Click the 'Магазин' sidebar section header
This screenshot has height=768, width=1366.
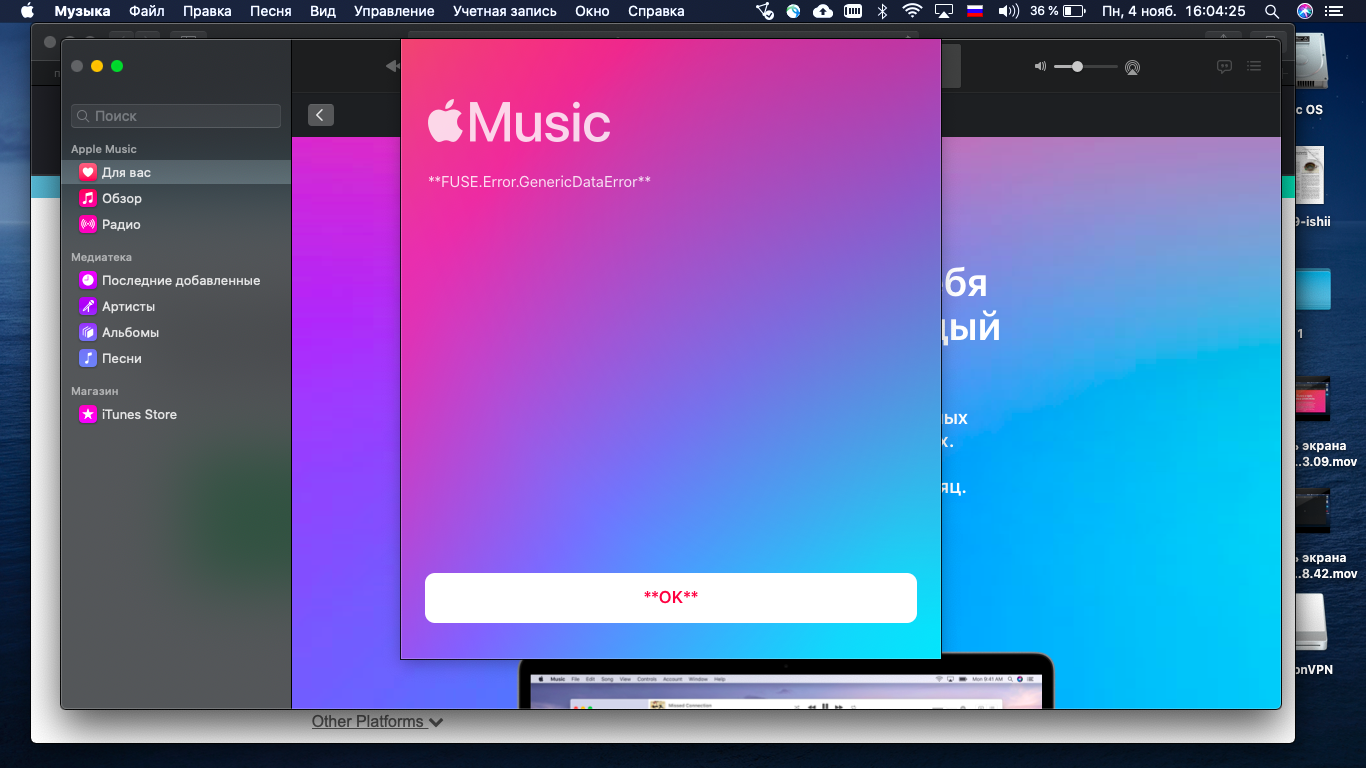[94, 391]
